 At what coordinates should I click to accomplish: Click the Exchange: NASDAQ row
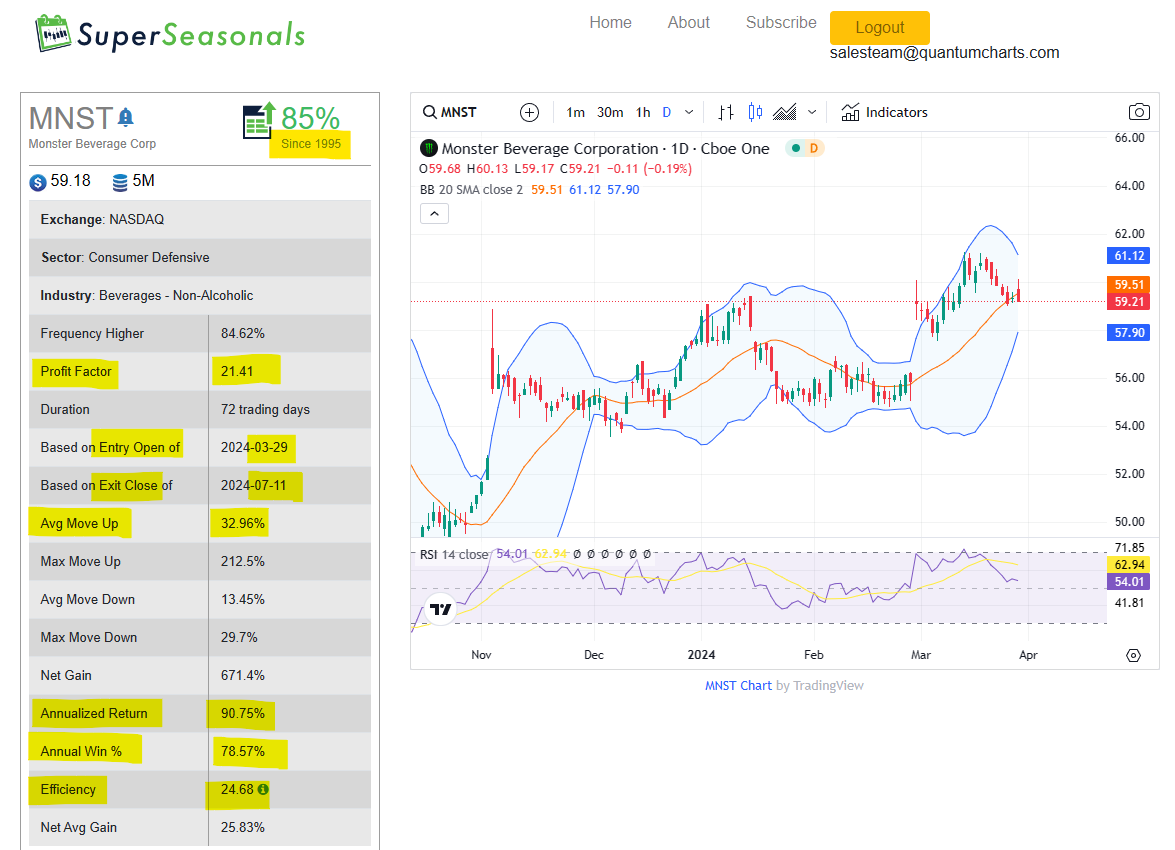point(200,220)
